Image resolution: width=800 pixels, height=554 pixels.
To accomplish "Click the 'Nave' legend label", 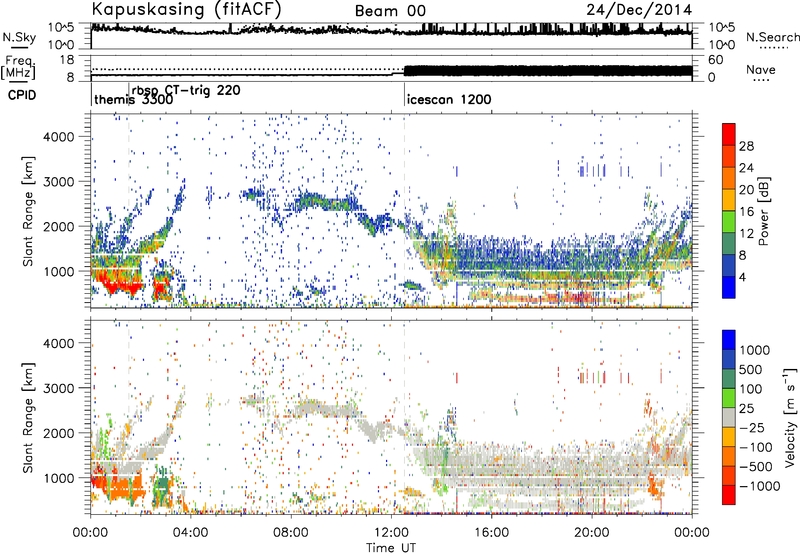I will 761,70.
